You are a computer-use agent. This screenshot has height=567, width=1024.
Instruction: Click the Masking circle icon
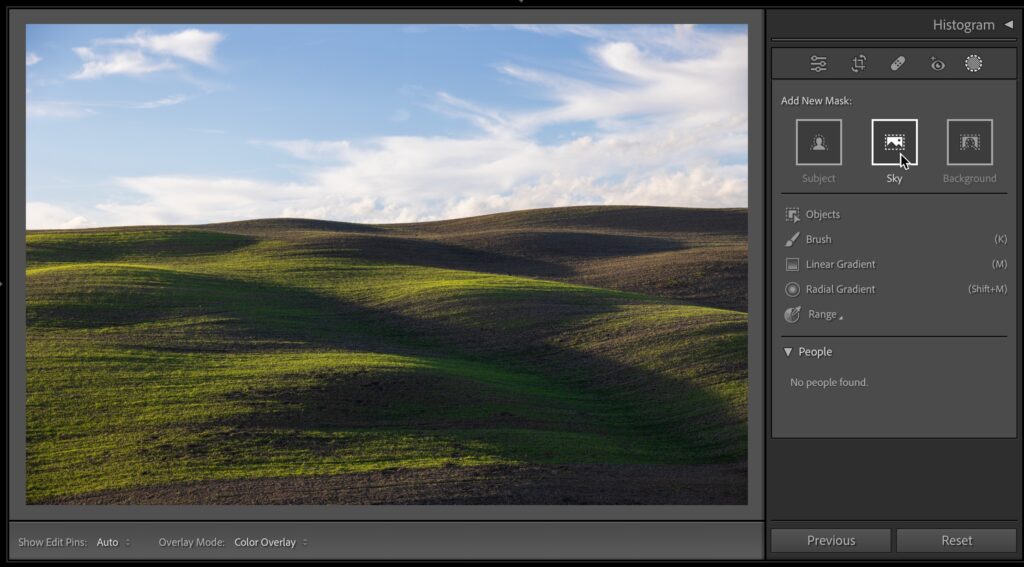point(973,64)
